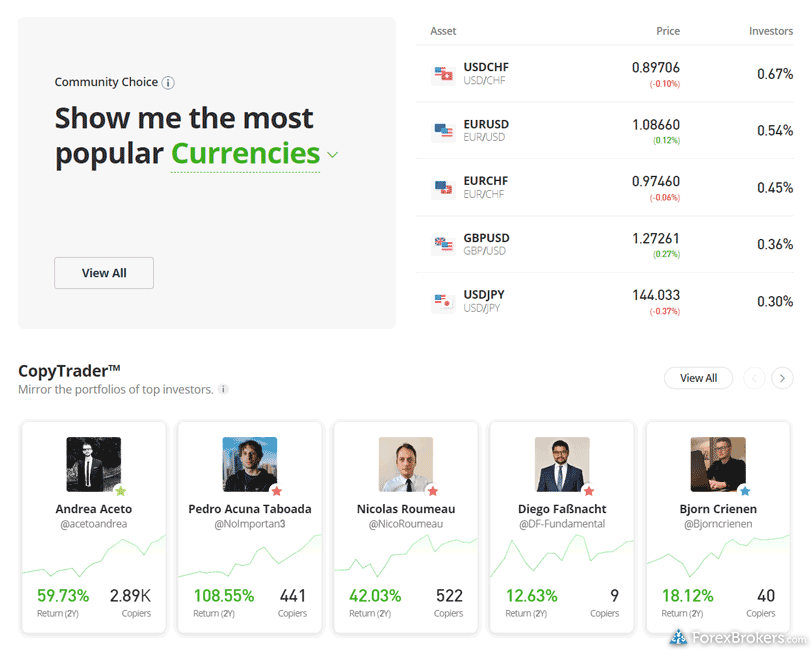Click the CopyTrader info icon
Image resolution: width=812 pixels, height=650 pixels.
223,390
